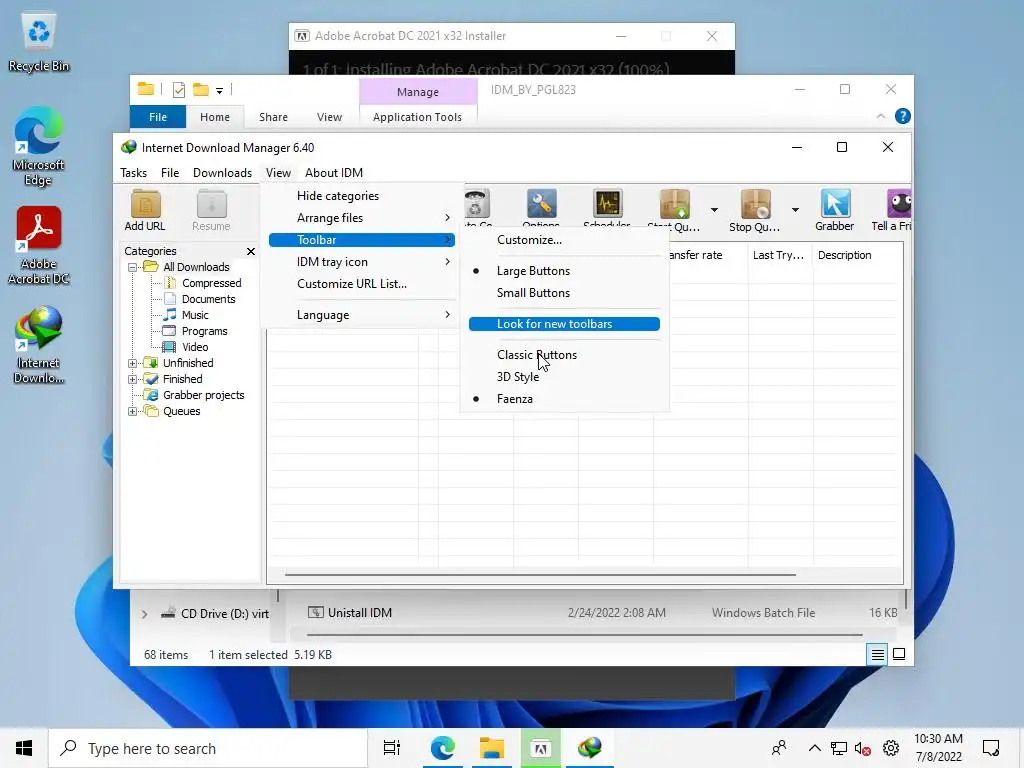1024x768 pixels.
Task: Expand the Queues tree node
Action: 133,411
